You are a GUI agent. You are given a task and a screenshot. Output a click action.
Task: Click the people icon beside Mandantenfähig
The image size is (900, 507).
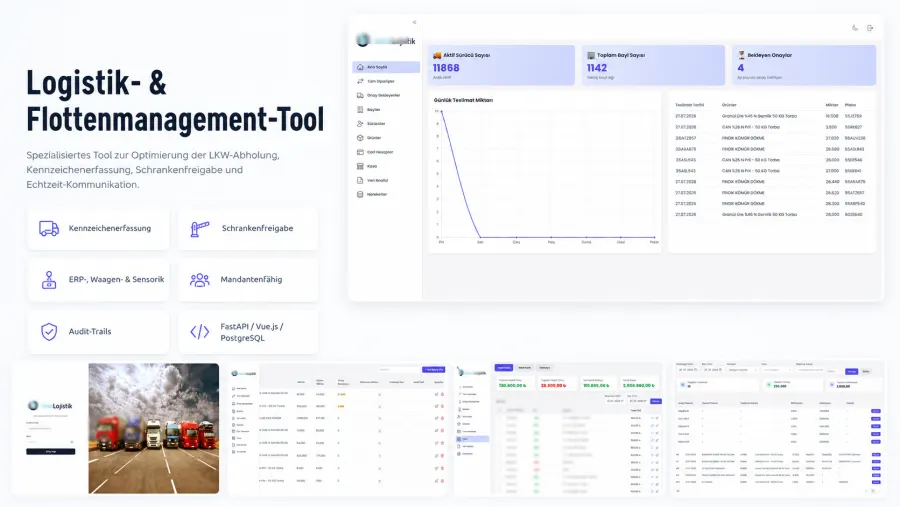[200, 280]
